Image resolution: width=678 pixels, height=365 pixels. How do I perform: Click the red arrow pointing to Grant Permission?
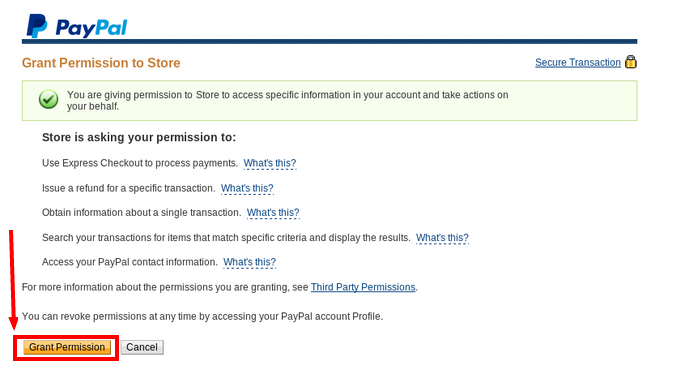(x=13, y=280)
